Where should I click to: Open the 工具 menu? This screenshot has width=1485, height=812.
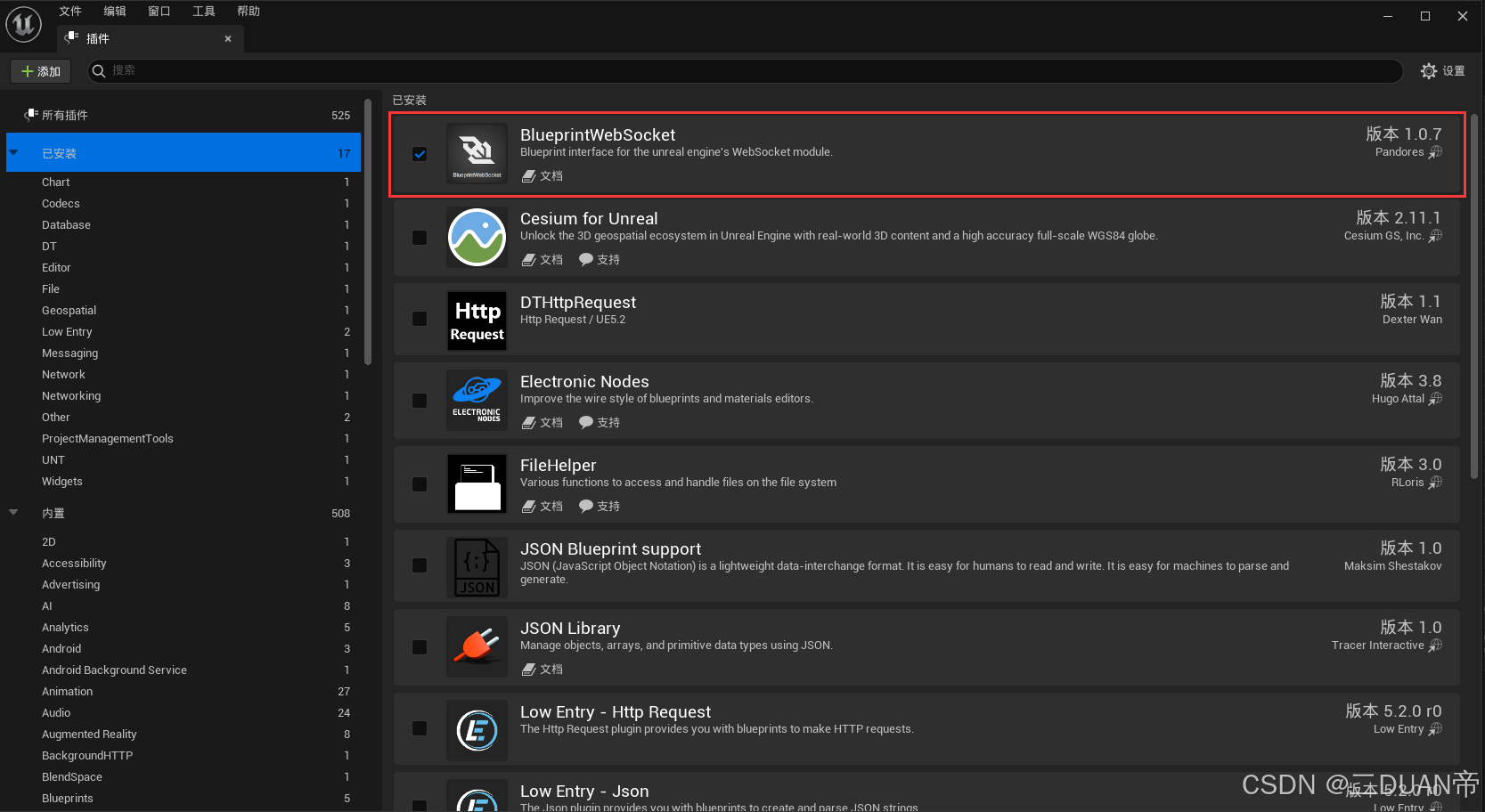(203, 11)
